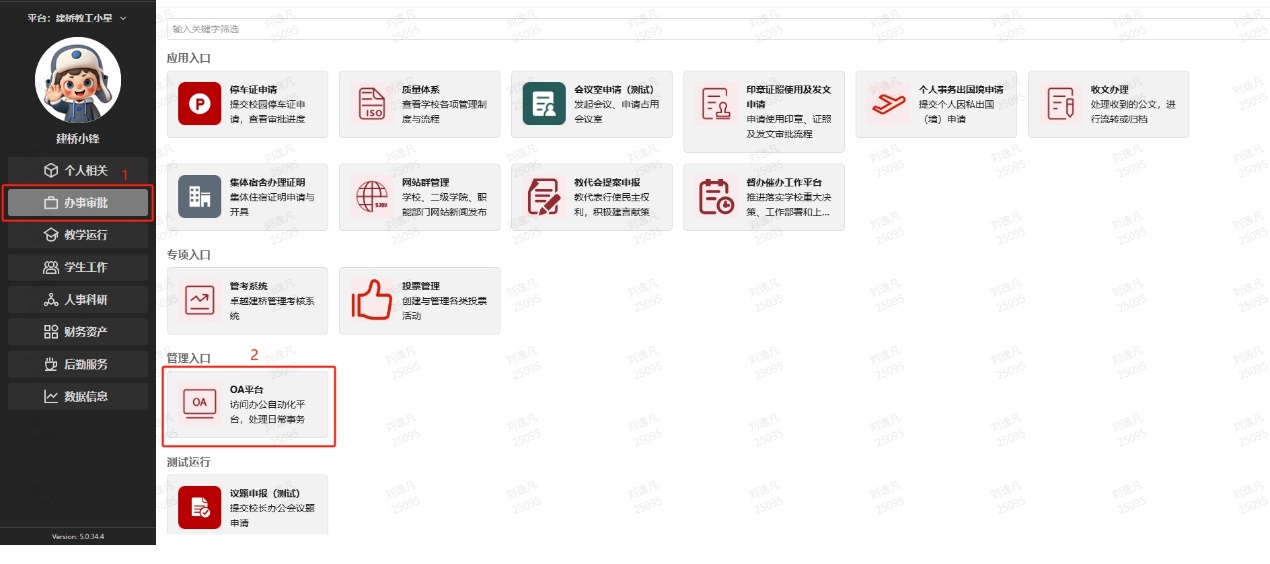Viewport: 1270px width, 564px height.
Task: Open 教学运行 in the sidebar menu
Action: [78, 235]
